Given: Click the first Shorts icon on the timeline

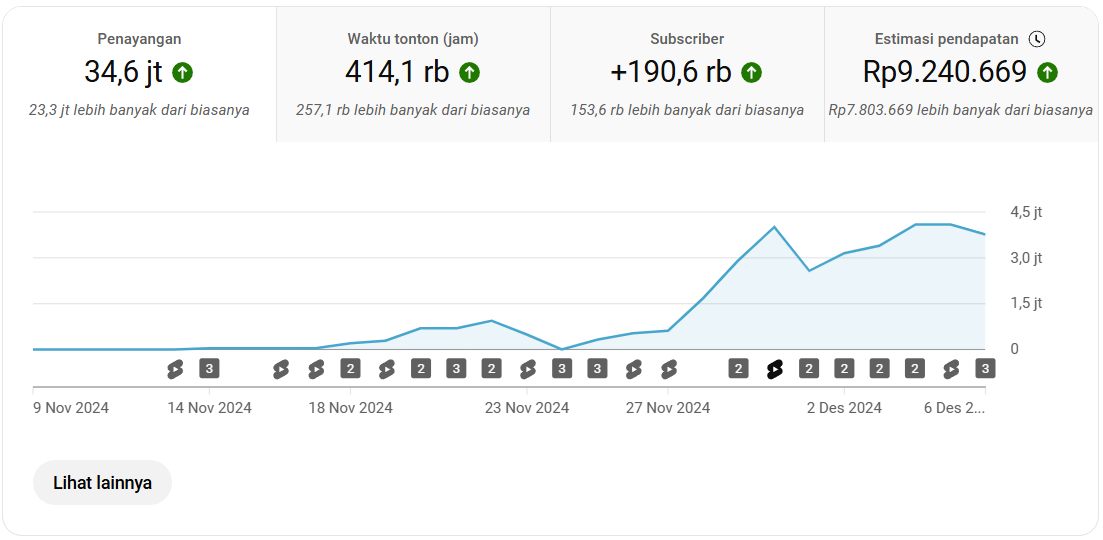Looking at the screenshot, I should tap(175, 369).
